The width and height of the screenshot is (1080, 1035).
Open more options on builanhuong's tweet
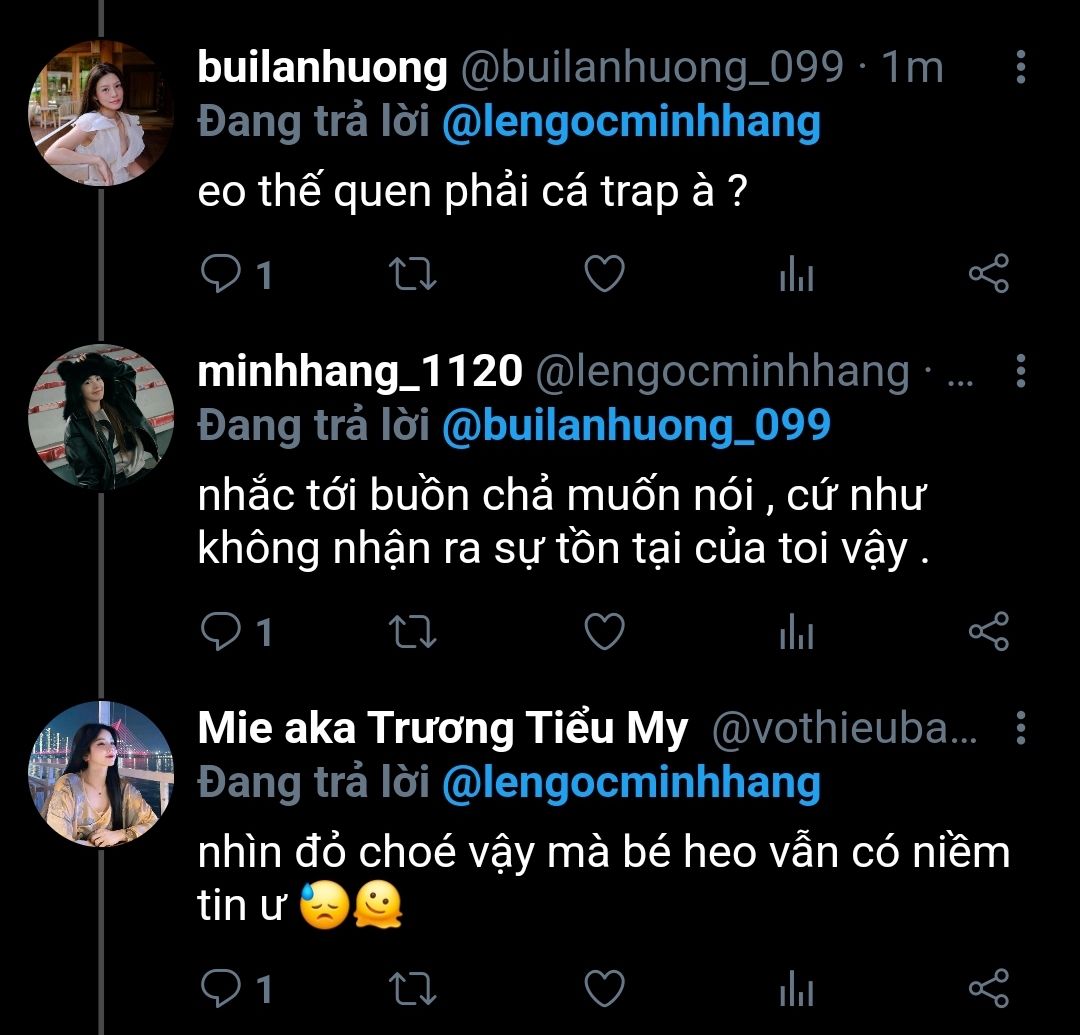click(x=1020, y=68)
